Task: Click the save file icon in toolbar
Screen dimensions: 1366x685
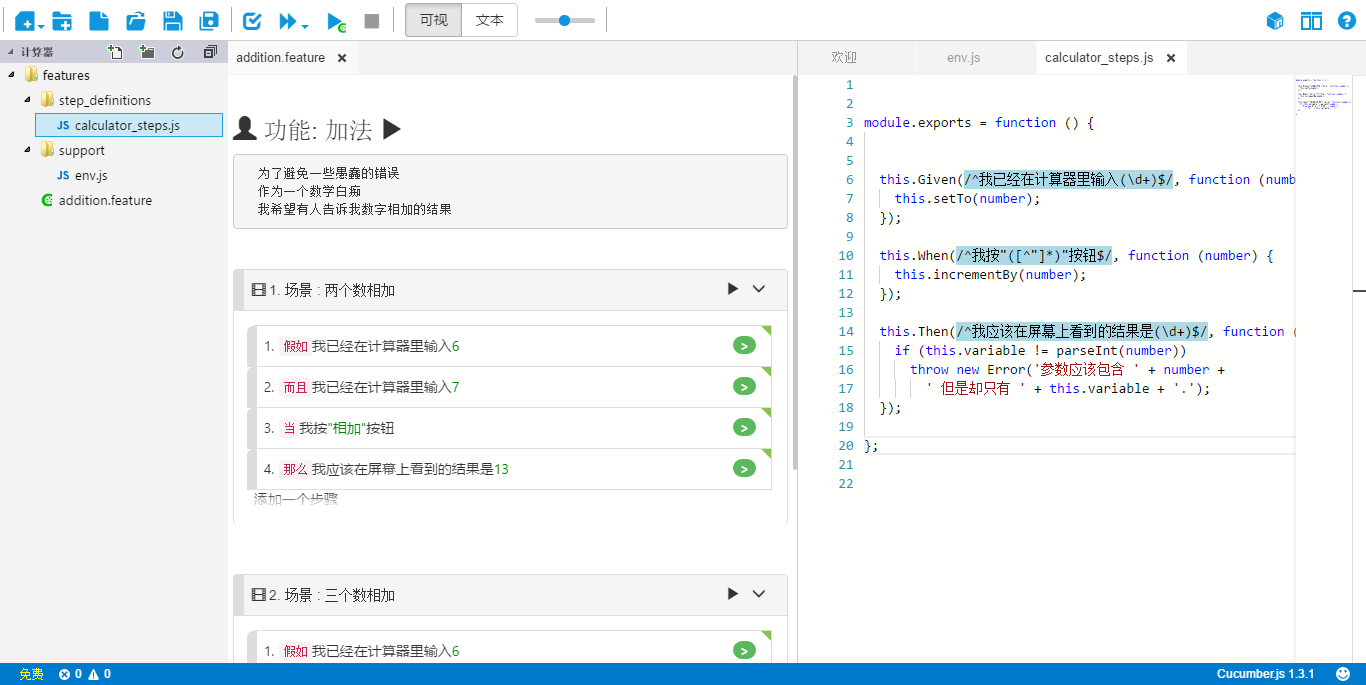Action: [x=172, y=21]
